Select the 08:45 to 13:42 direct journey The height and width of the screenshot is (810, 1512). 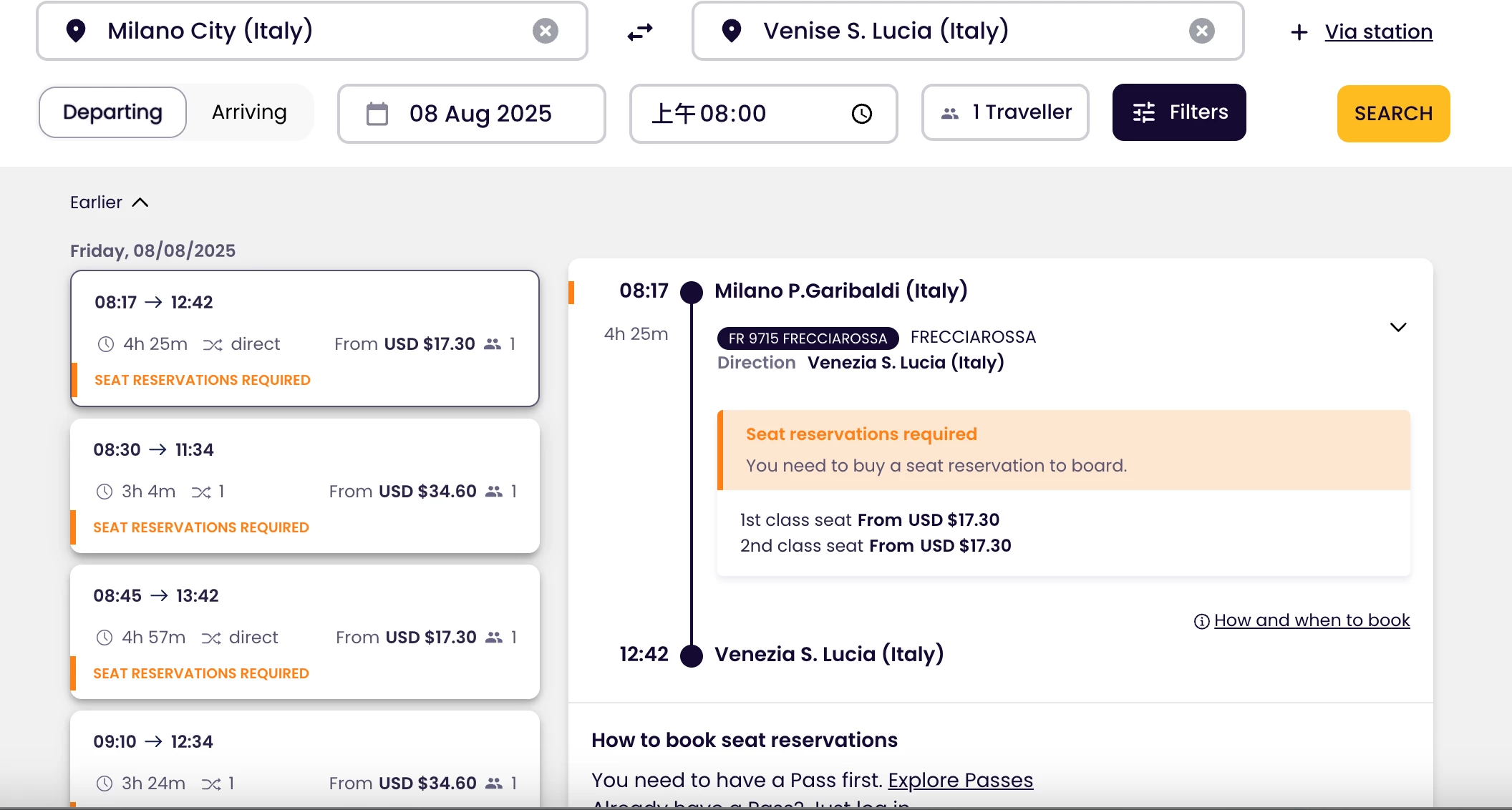(x=304, y=633)
